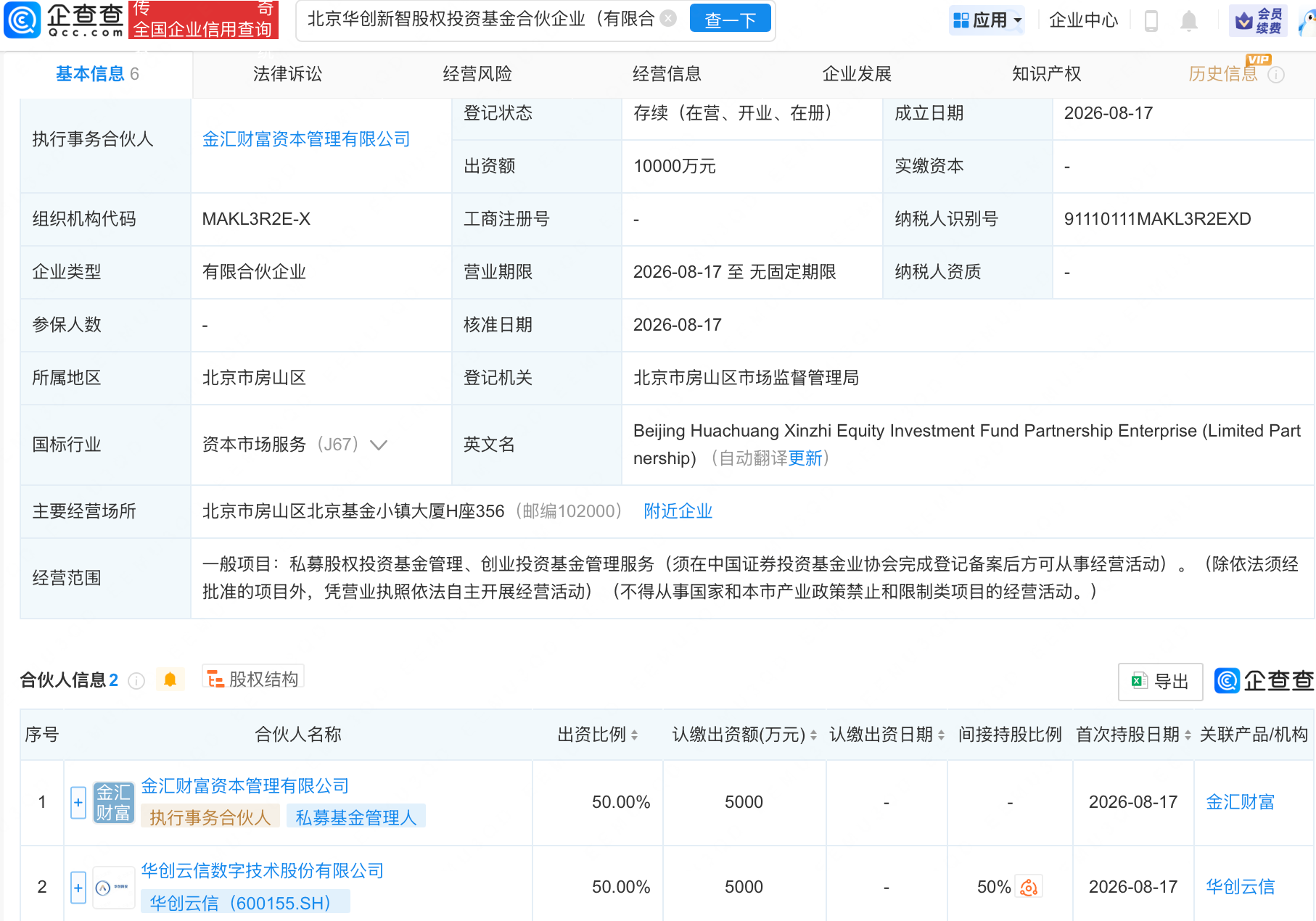Click the 华创云信 (600155.SH) stock tag
This screenshot has height=921, width=1316.
tap(245, 903)
